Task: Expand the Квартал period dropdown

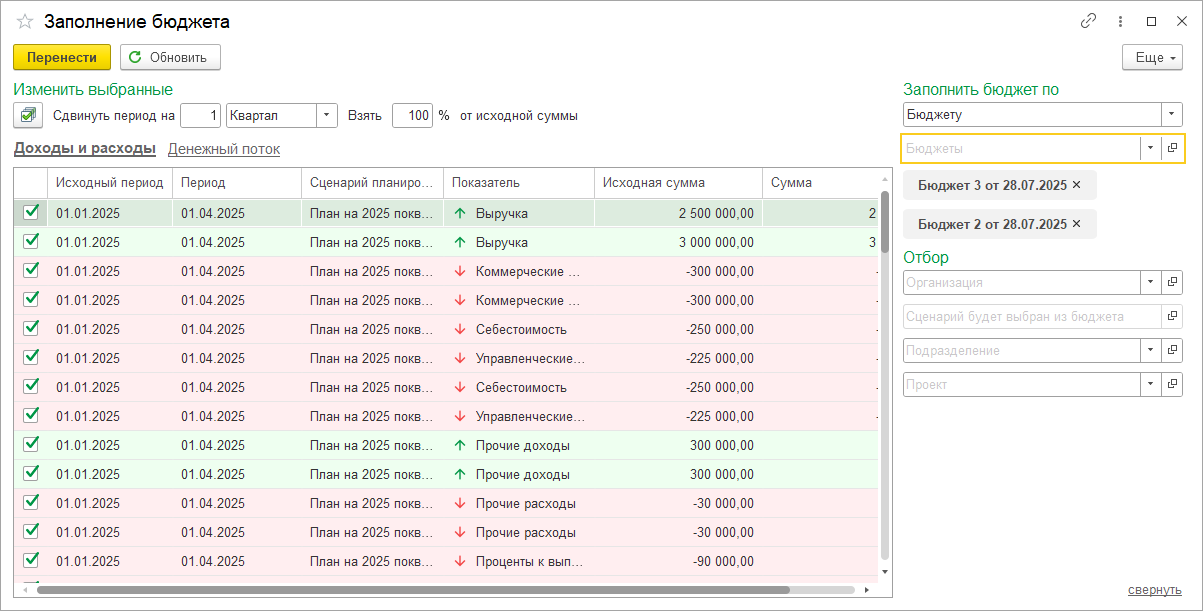Action: point(327,115)
